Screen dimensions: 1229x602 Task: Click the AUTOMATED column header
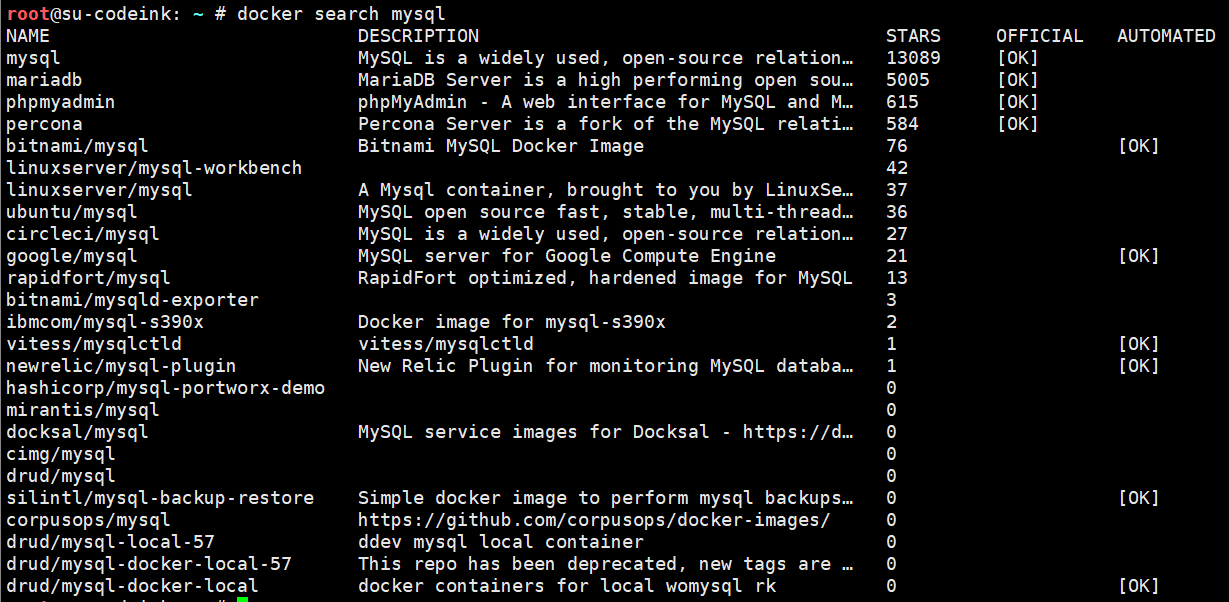point(1166,36)
